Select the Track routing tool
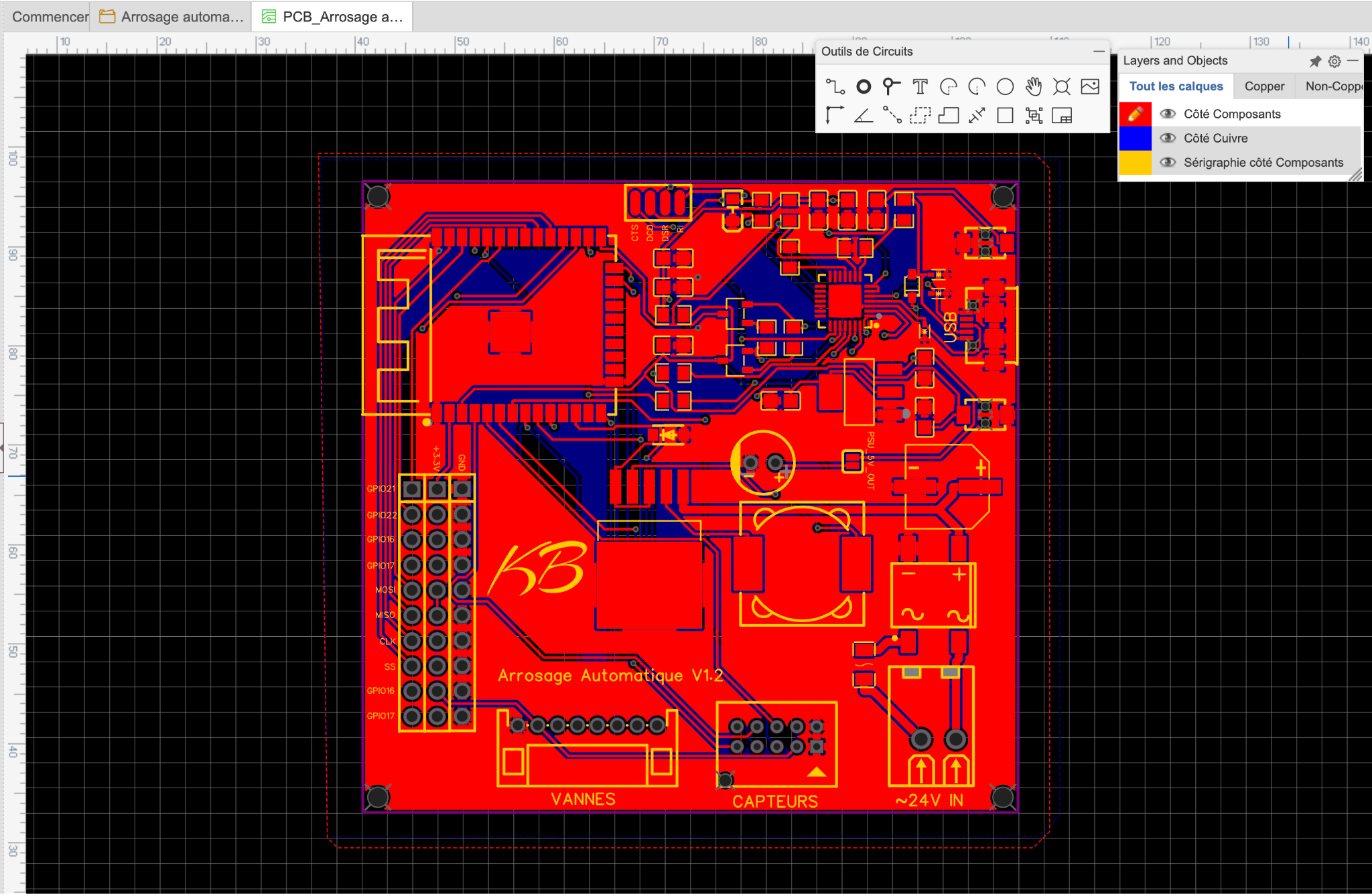Screen dimensions: 1372x894 click(x=835, y=86)
